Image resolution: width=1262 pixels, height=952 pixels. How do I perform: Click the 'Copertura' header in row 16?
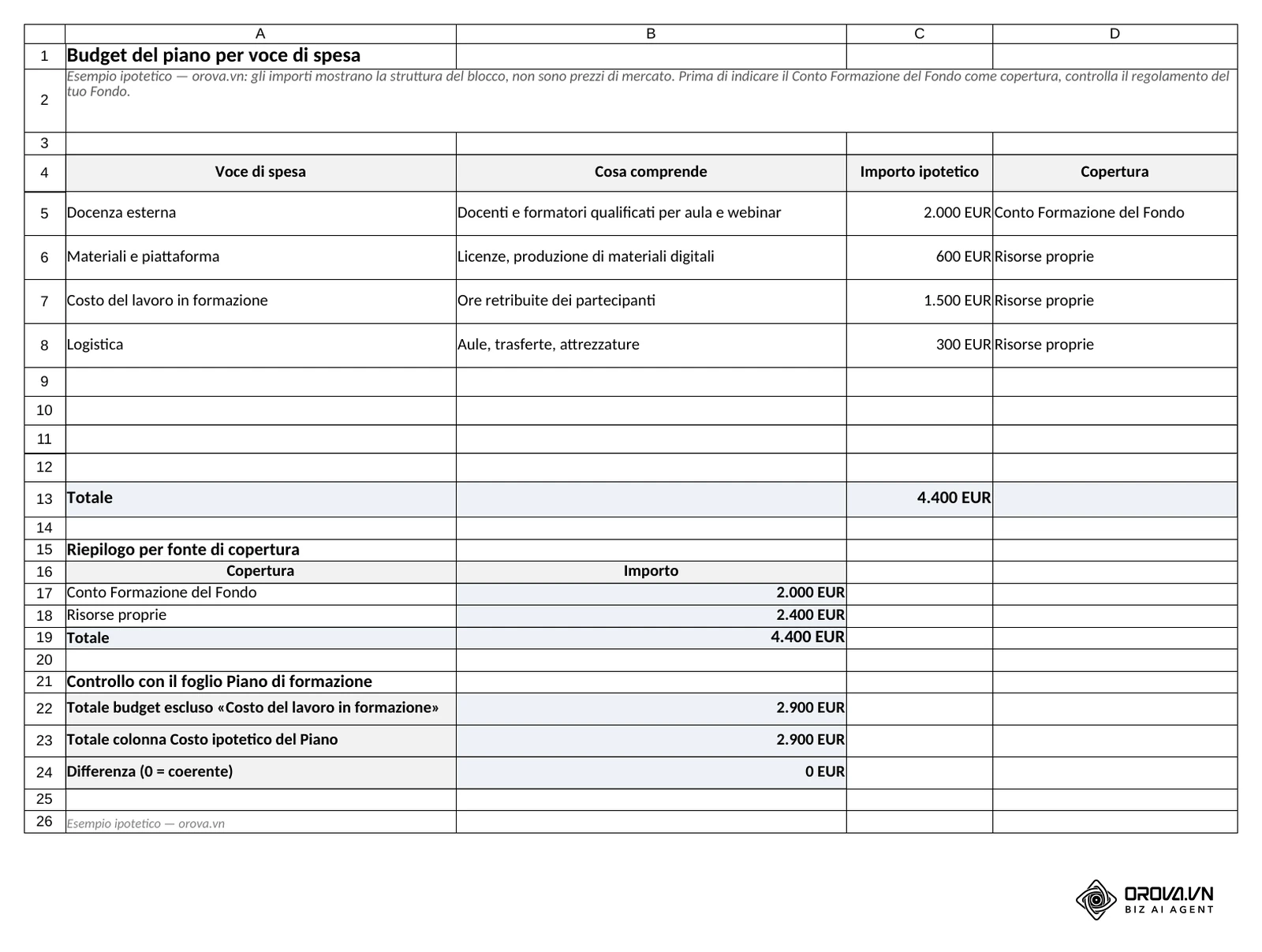point(260,571)
